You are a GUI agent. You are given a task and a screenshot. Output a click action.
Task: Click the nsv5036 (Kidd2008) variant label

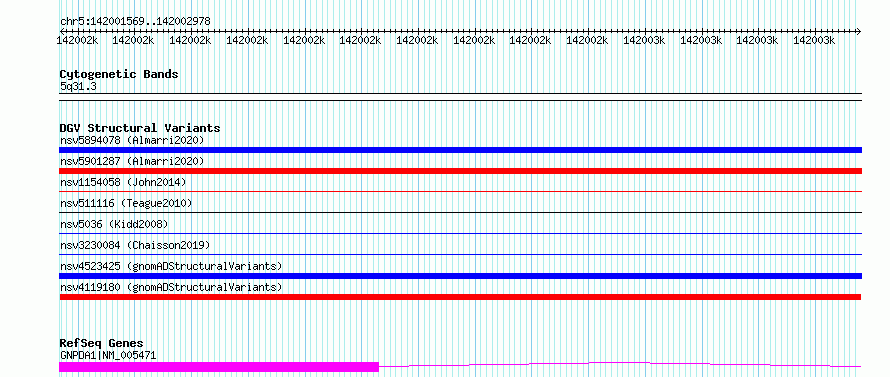114,224
